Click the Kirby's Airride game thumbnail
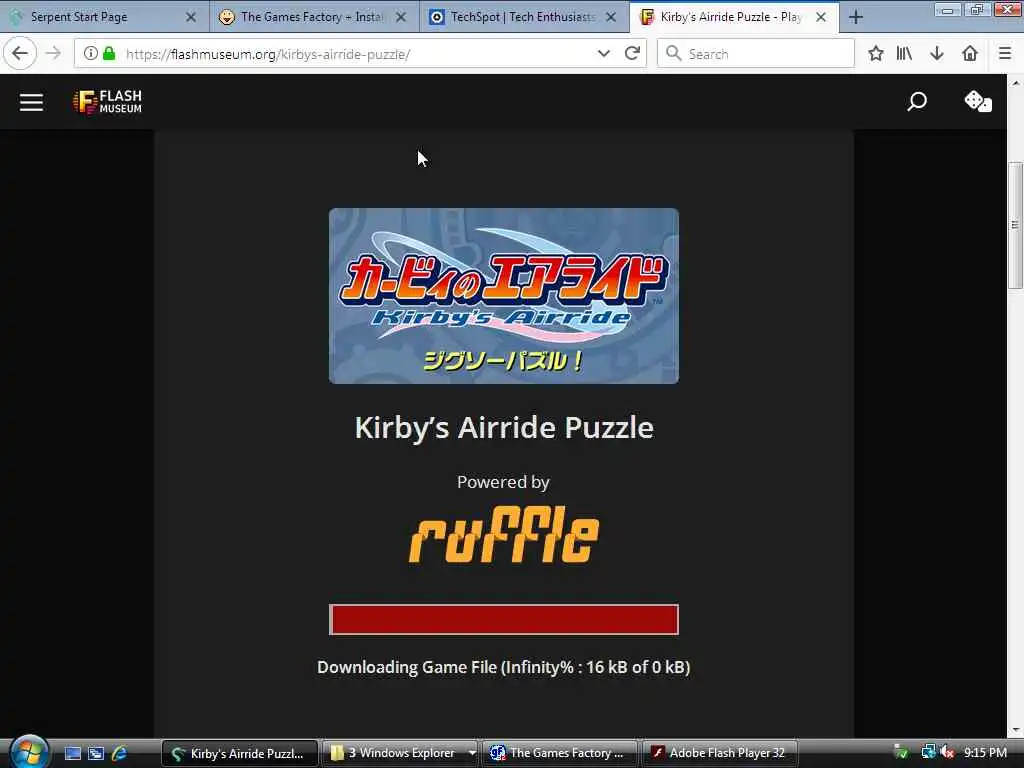Screen dimensions: 1024x768 (x=504, y=296)
